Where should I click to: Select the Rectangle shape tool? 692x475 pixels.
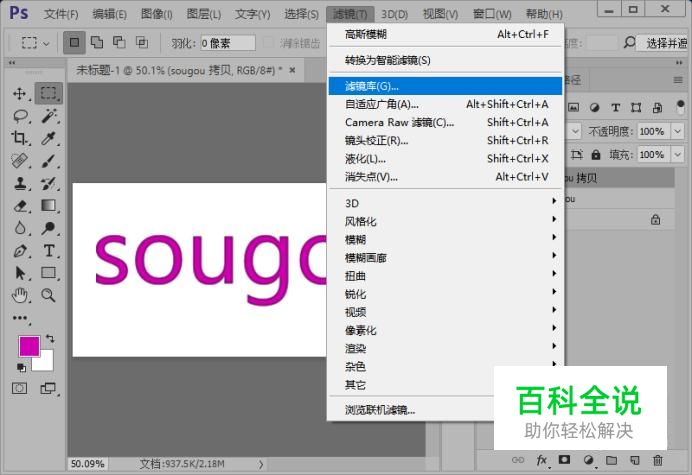(x=49, y=273)
